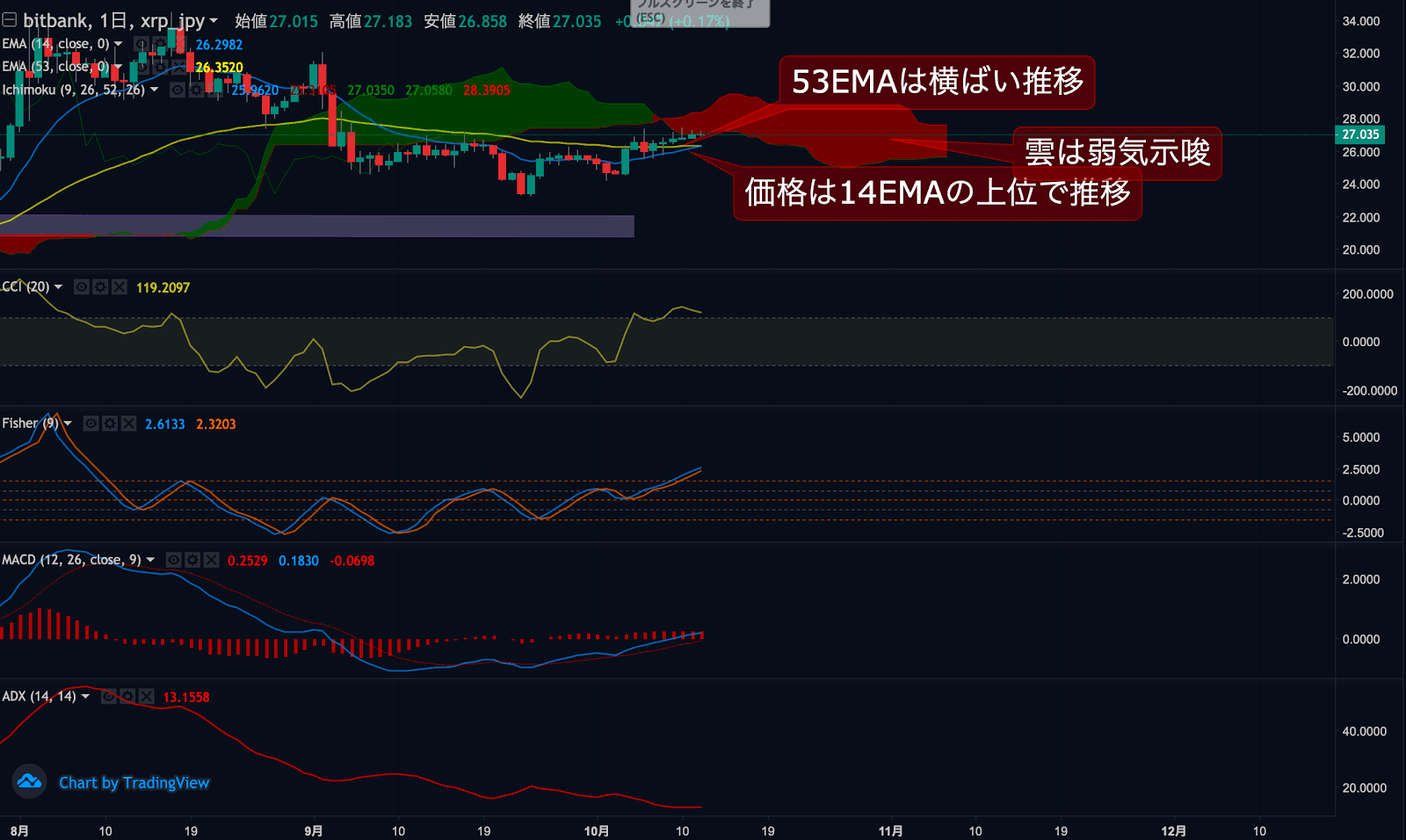Remove the Fisher indicator

[x=129, y=424]
